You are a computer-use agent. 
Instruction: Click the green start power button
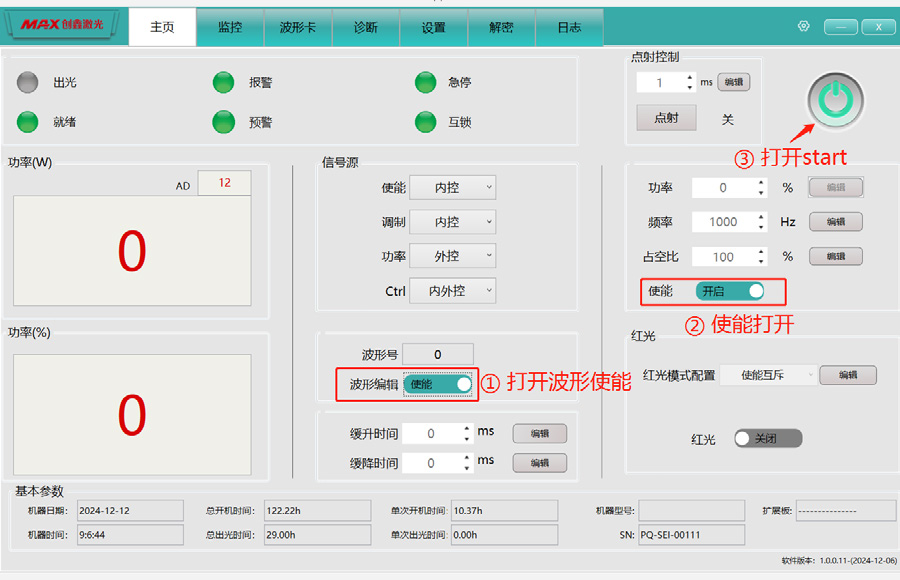click(x=835, y=100)
